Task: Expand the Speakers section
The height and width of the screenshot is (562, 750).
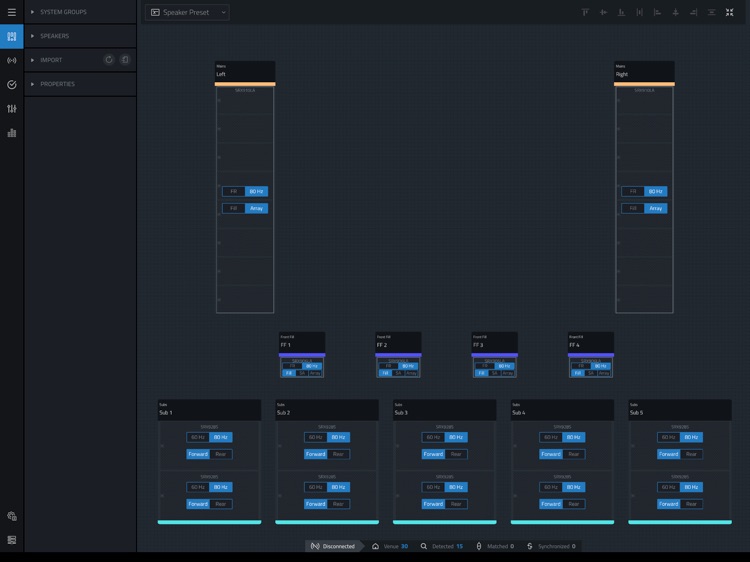Action: (80, 36)
